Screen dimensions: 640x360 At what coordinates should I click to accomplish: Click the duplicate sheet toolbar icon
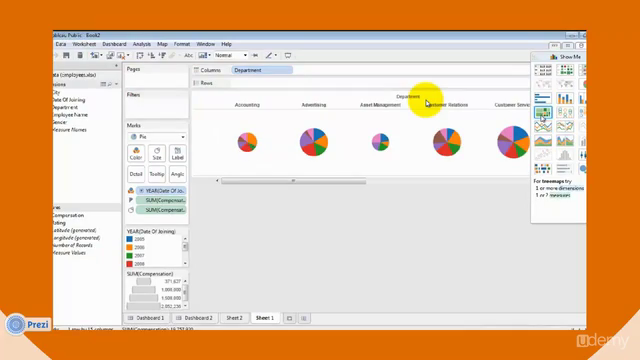pyautogui.click(x=110, y=55)
